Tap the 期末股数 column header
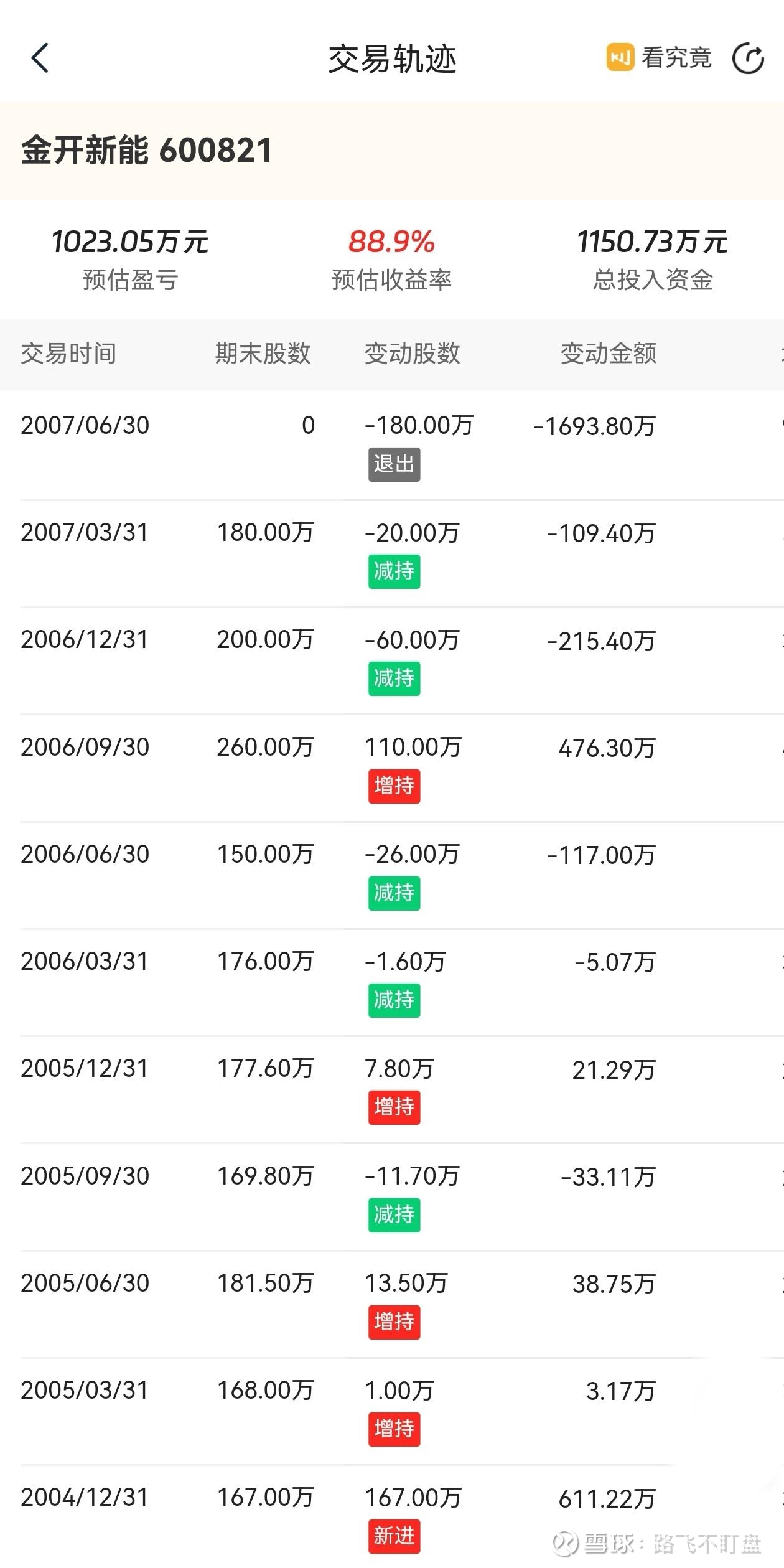This screenshot has width=784, height=1568. (x=263, y=354)
